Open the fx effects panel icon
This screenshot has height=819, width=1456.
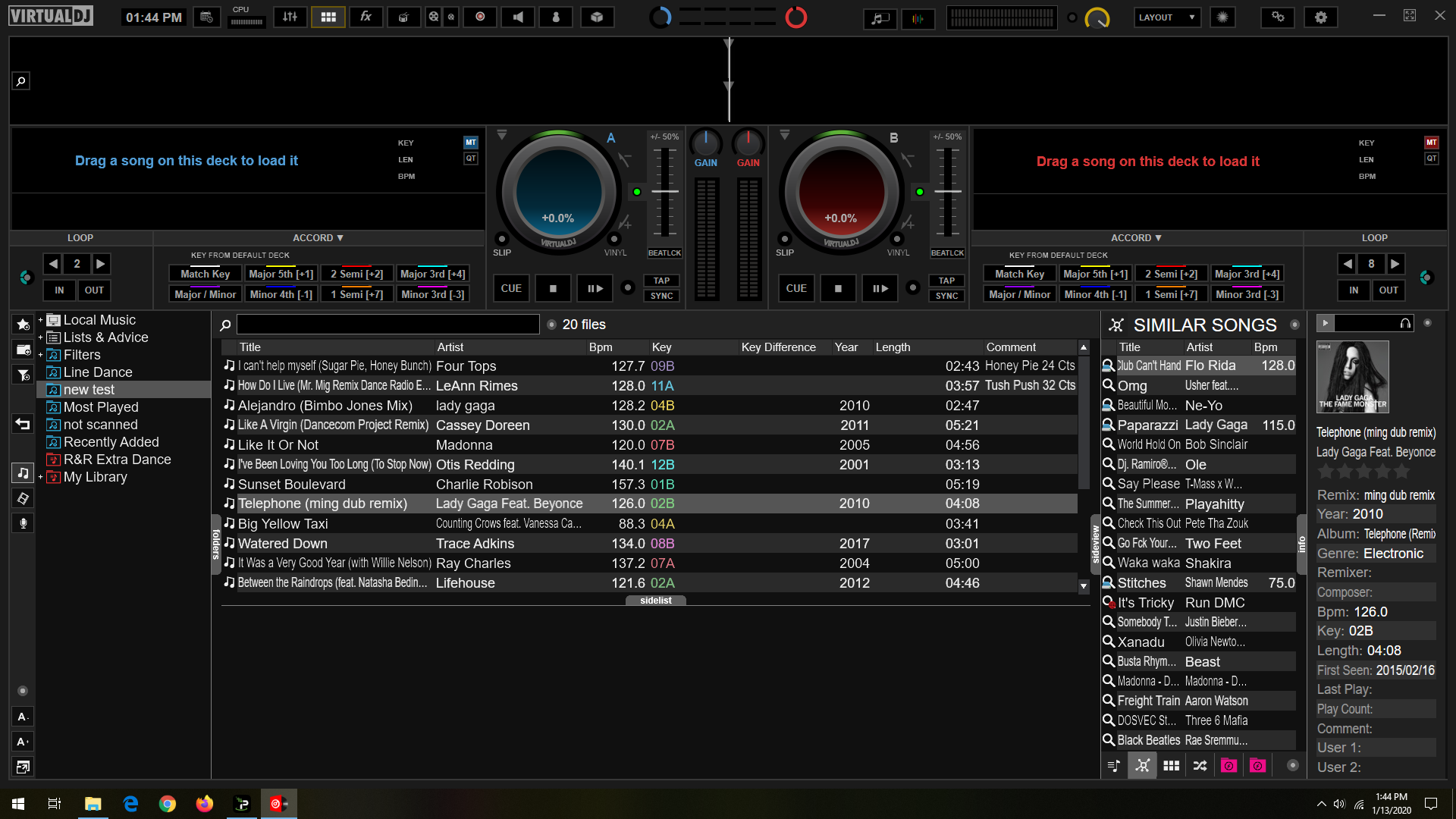coord(366,17)
